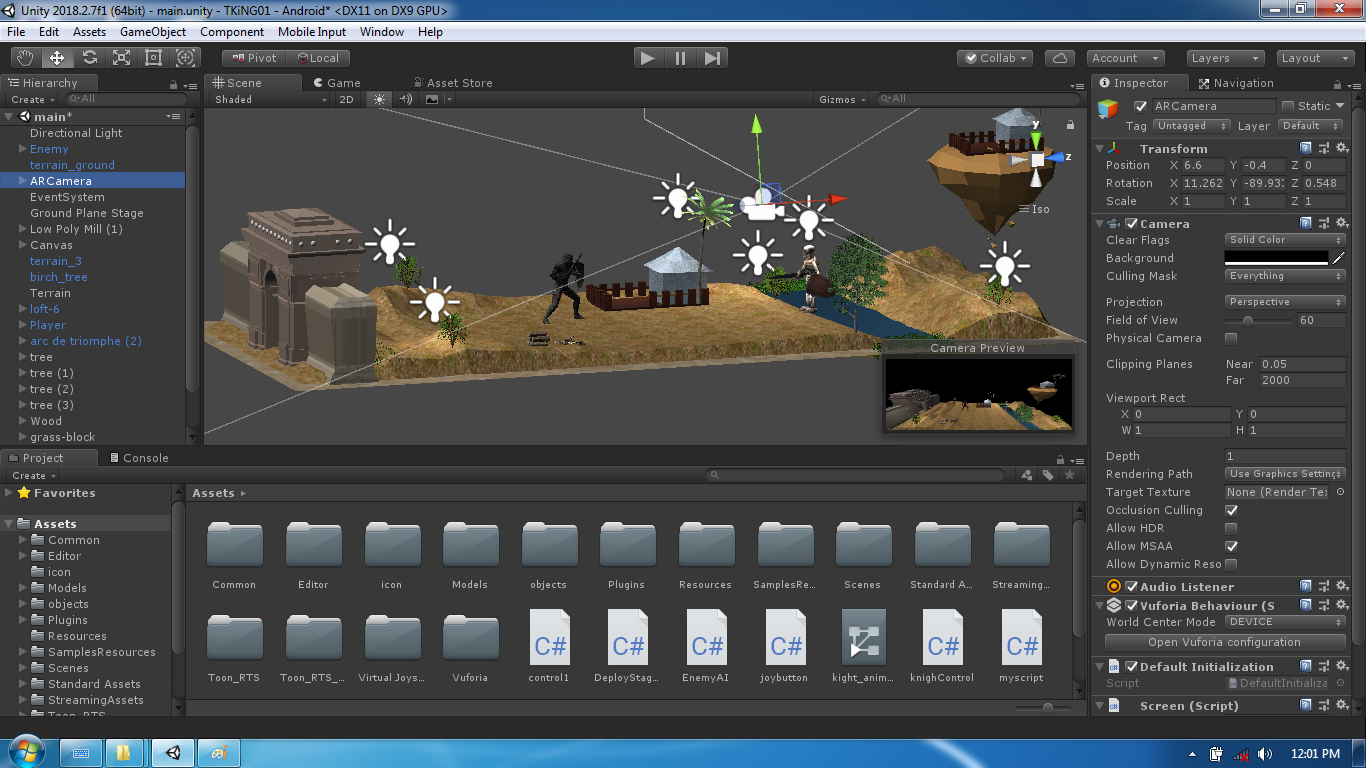Toggle scene lighting sun icon
Screen dimensions: 1366x768
tap(379, 99)
